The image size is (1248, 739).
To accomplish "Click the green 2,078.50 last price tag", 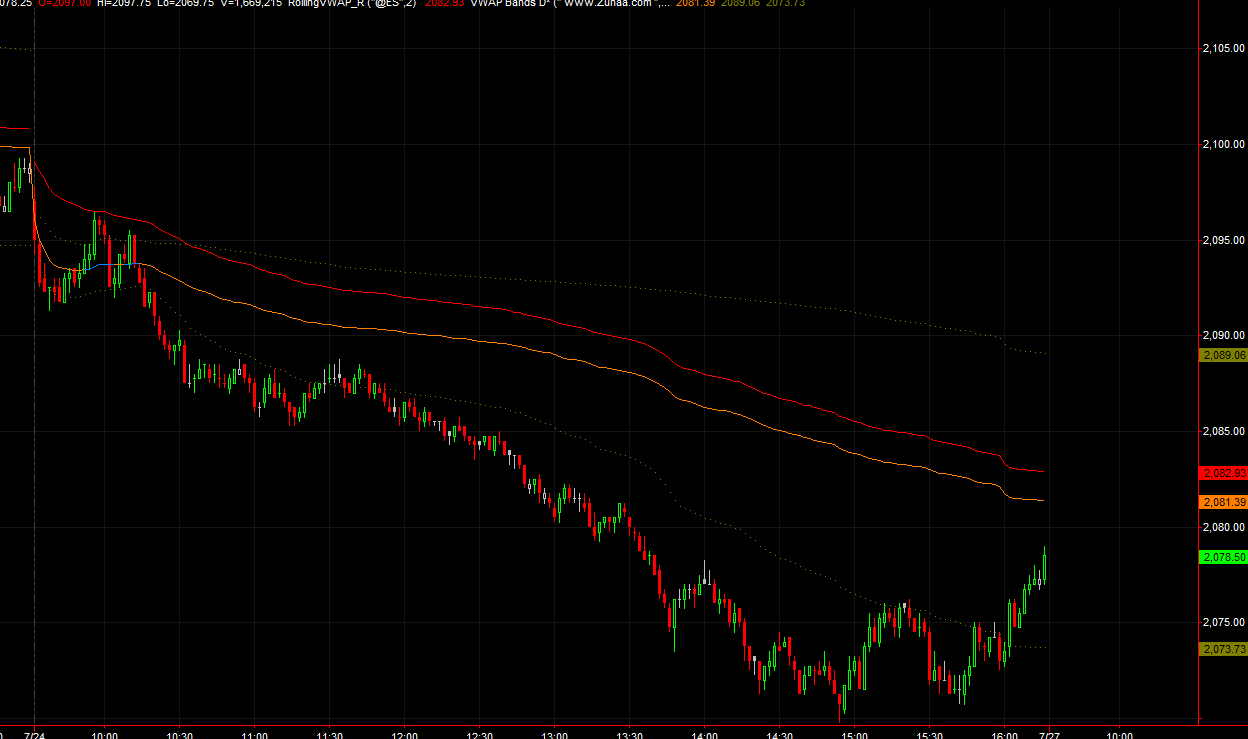I will click(1222, 557).
